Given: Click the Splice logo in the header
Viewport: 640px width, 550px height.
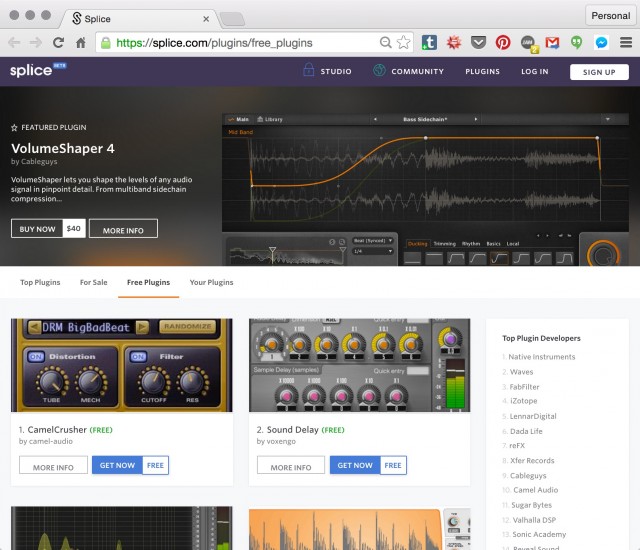Looking at the screenshot, I should [31, 71].
